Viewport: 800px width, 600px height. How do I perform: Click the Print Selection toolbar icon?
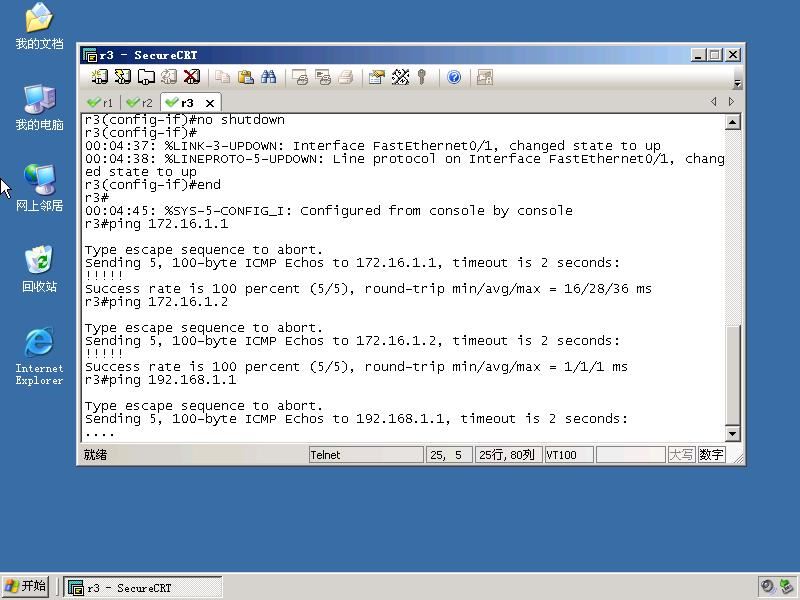(x=323, y=77)
